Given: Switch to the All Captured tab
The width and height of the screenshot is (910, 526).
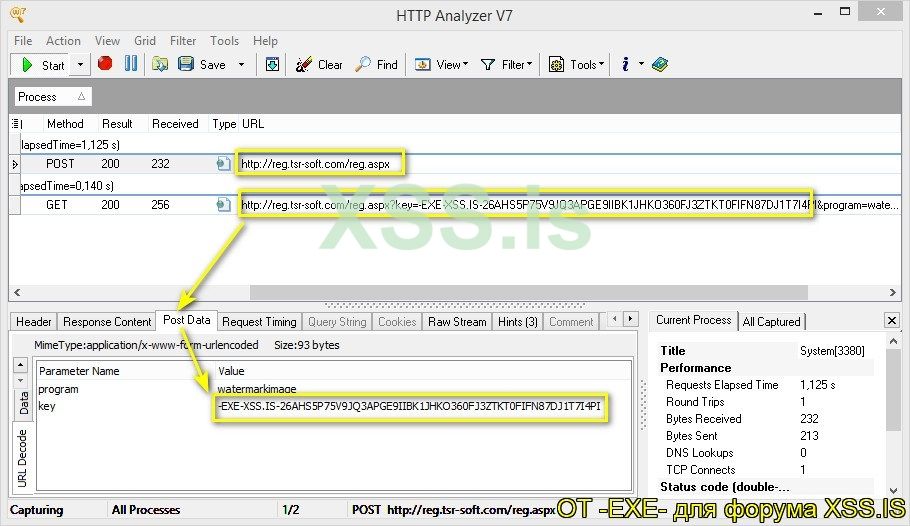Looking at the screenshot, I should point(771,322).
